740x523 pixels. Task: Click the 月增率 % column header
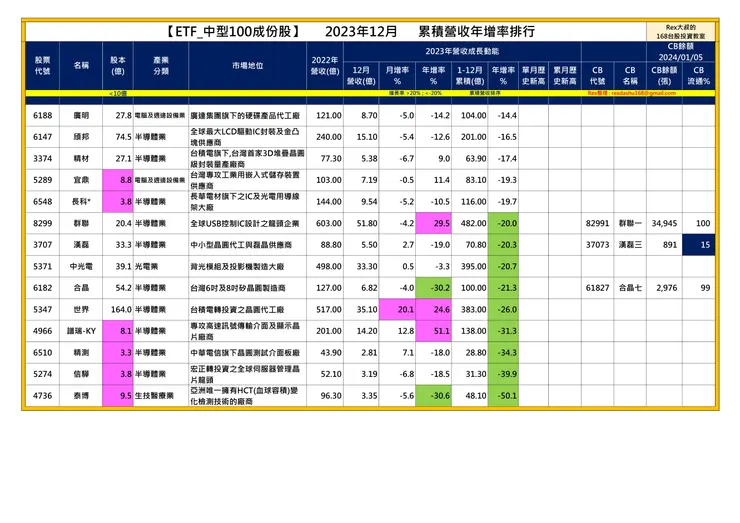click(x=397, y=76)
